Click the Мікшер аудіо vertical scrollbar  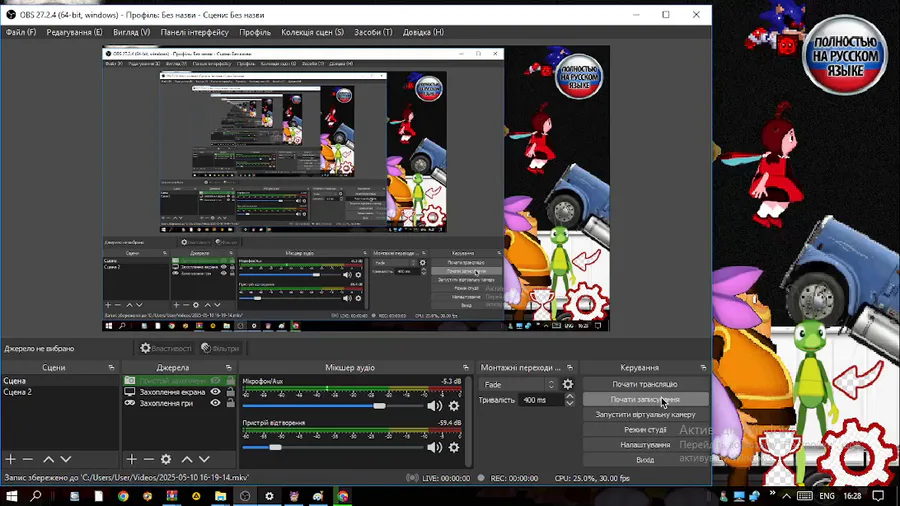click(469, 422)
